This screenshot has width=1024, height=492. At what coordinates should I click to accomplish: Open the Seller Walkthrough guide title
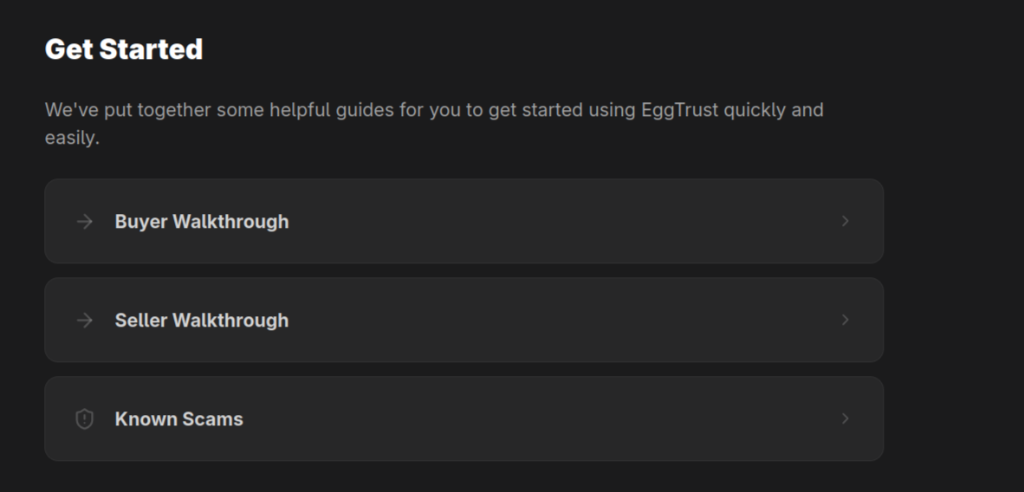(x=201, y=321)
